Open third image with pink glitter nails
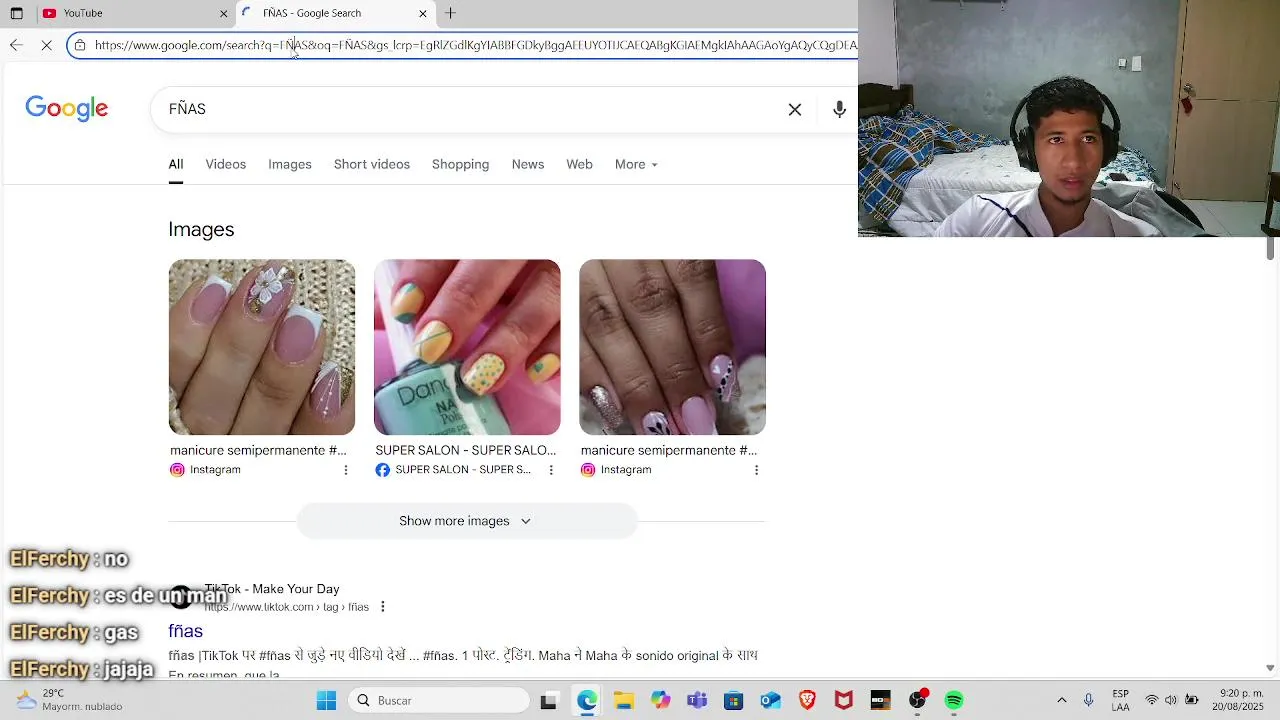The image size is (1280, 720). (672, 347)
